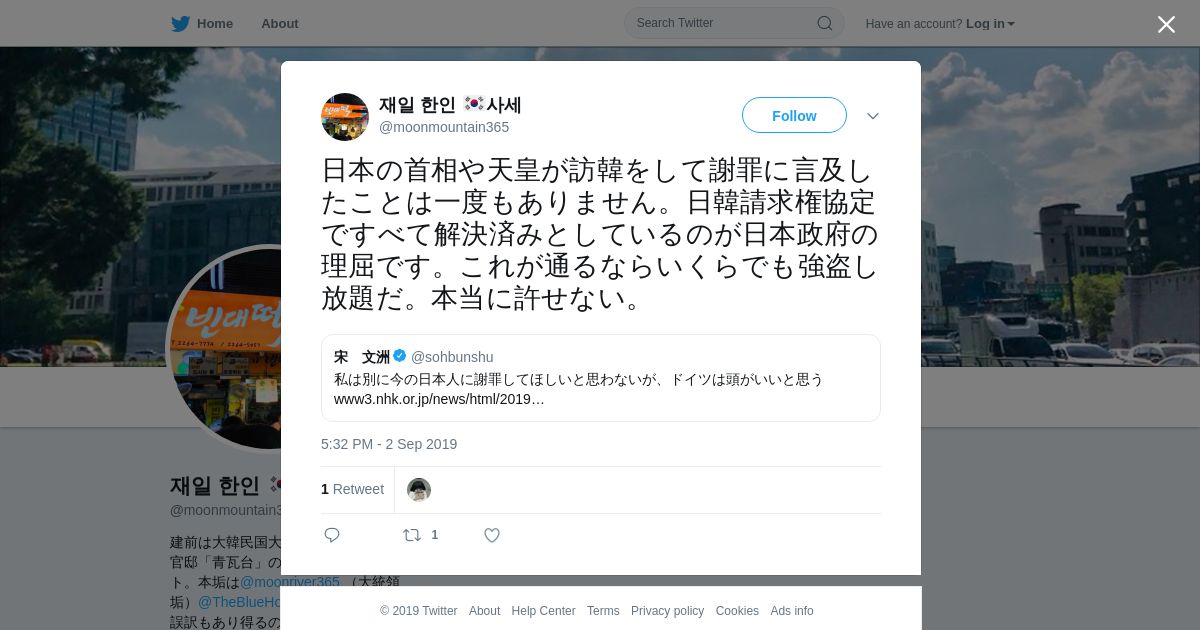Expand the tweet options chevron menu
Viewport: 1200px width, 630px height.
point(873,116)
